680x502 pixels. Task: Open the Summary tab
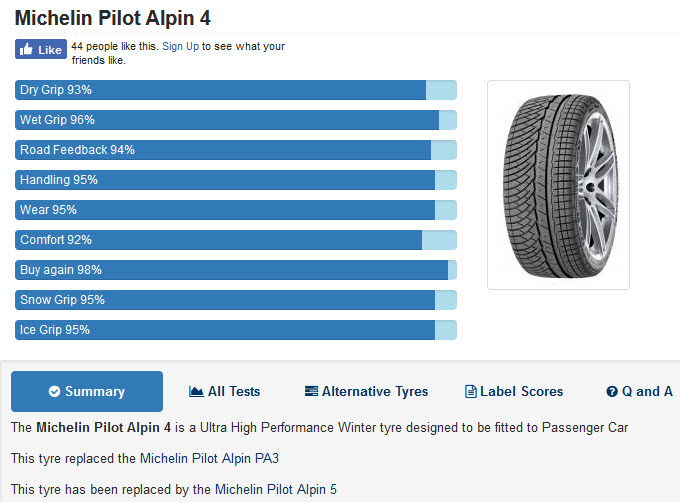pos(87,391)
